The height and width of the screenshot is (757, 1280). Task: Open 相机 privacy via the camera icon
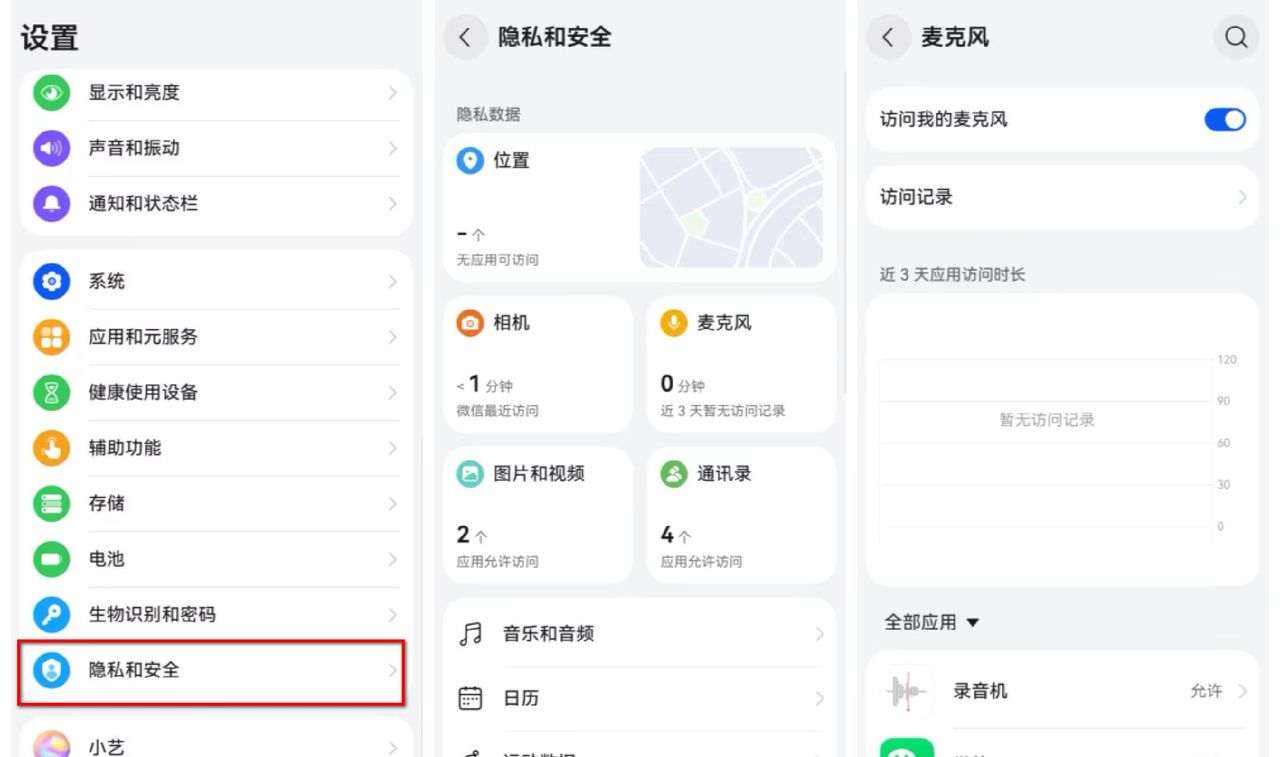468,323
